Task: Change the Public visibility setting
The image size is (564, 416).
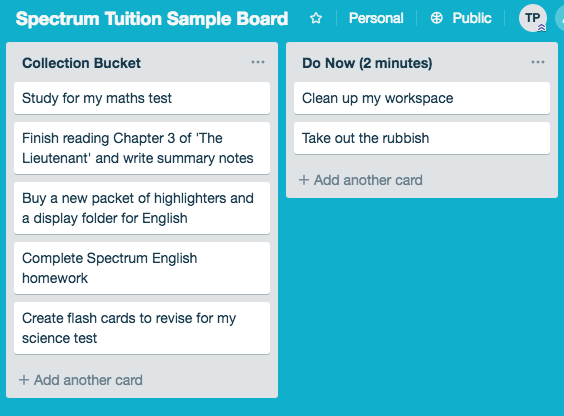Action: point(461,18)
